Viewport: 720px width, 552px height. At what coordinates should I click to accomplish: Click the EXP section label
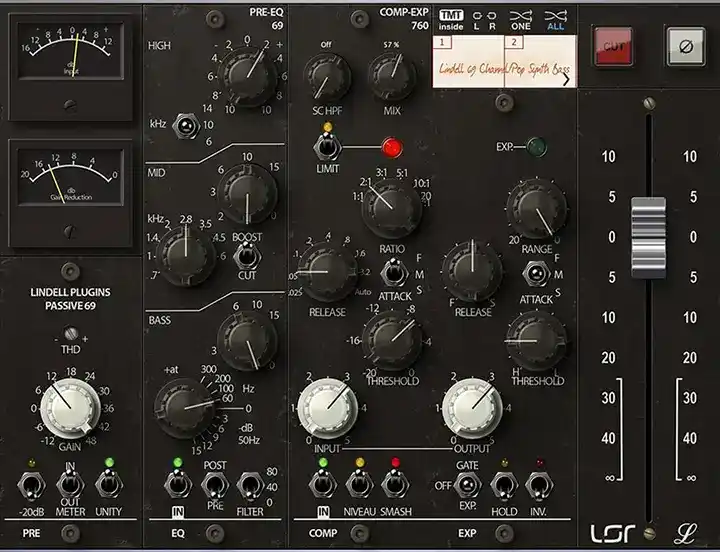point(467,533)
